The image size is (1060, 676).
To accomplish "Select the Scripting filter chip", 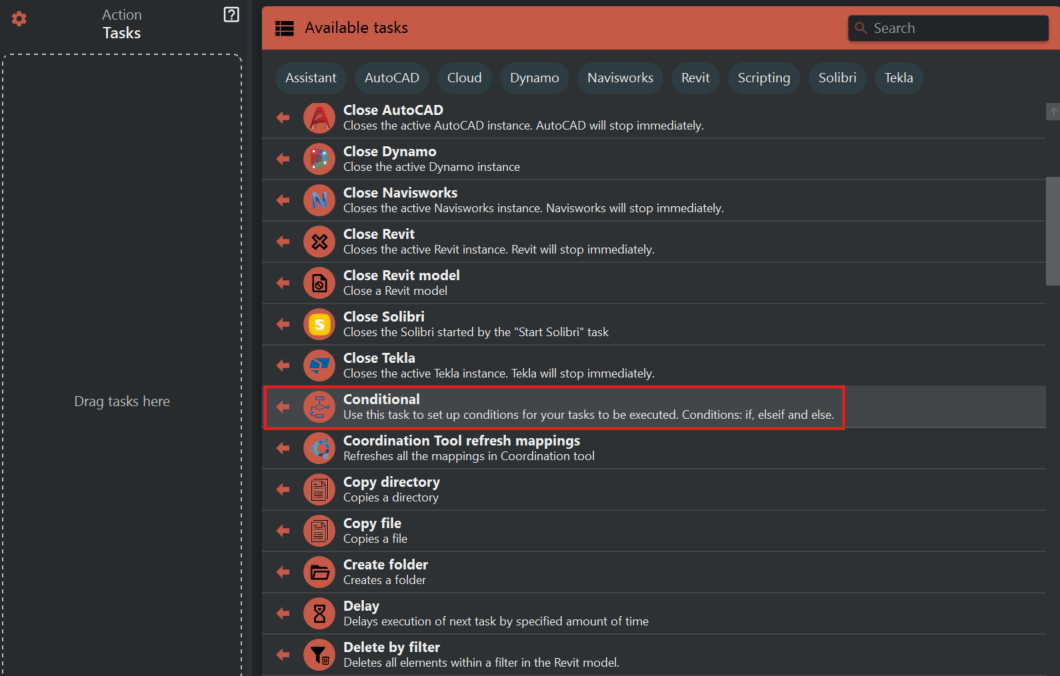I will tap(764, 78).
